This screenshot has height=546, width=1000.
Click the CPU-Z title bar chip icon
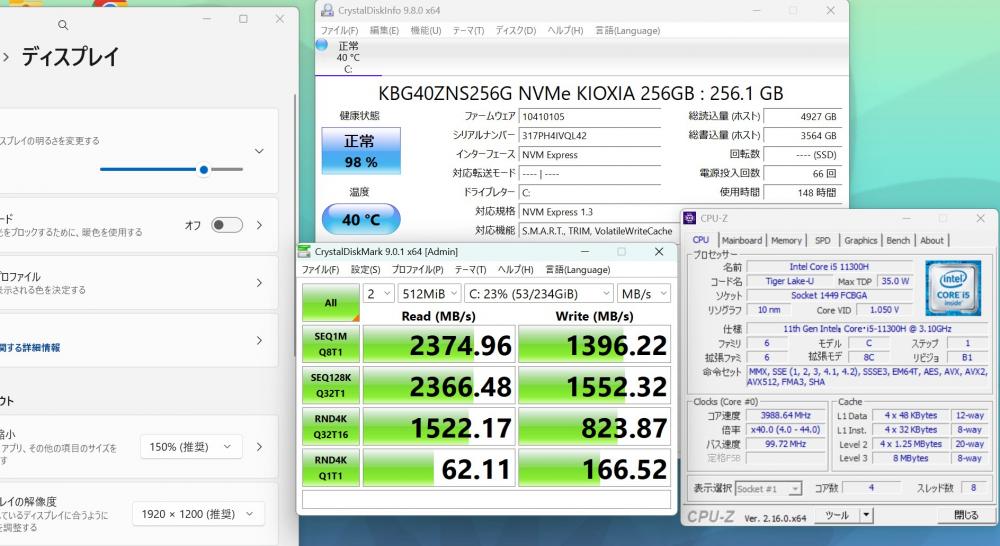[x=689, y=218]
